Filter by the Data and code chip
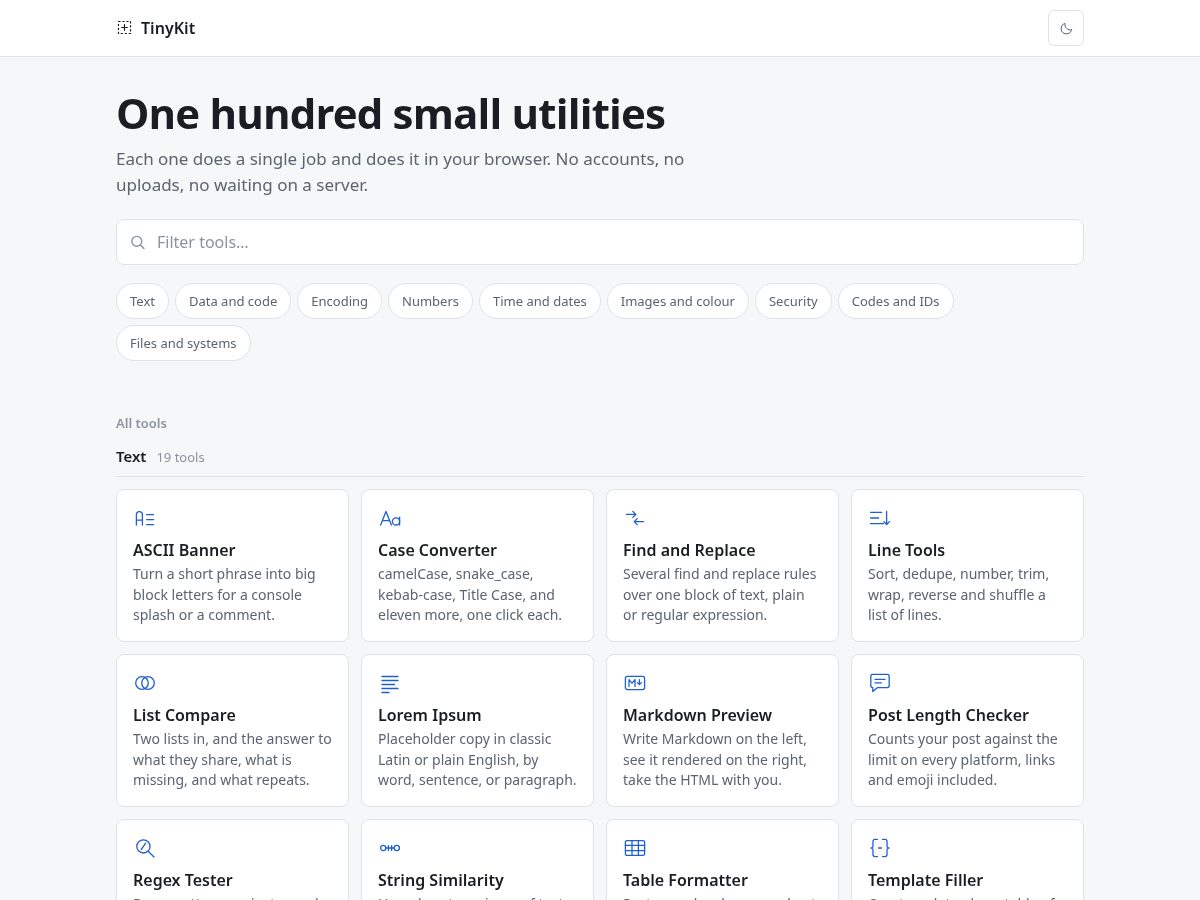The image size is (1200, 900). tap(233, 301)
